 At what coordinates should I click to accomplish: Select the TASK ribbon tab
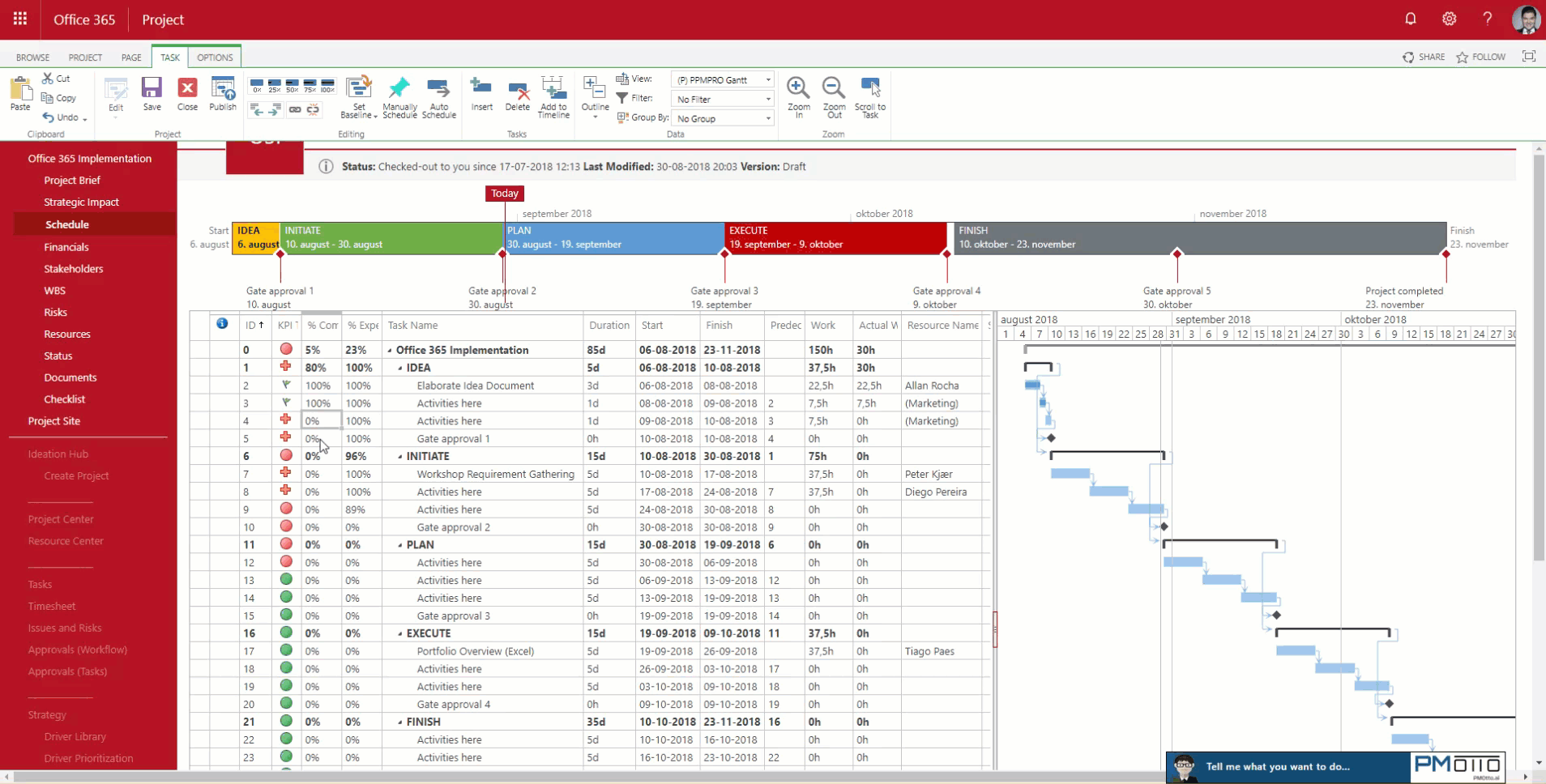coord(170,58)
